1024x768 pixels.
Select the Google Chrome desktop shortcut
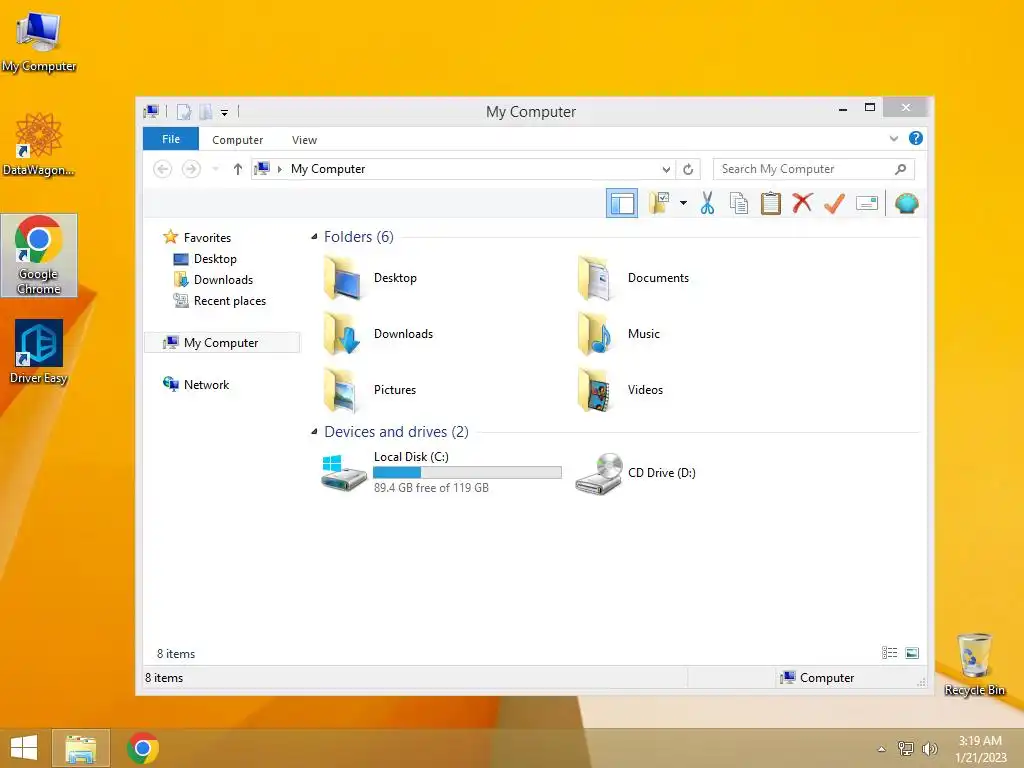(39, 255)
